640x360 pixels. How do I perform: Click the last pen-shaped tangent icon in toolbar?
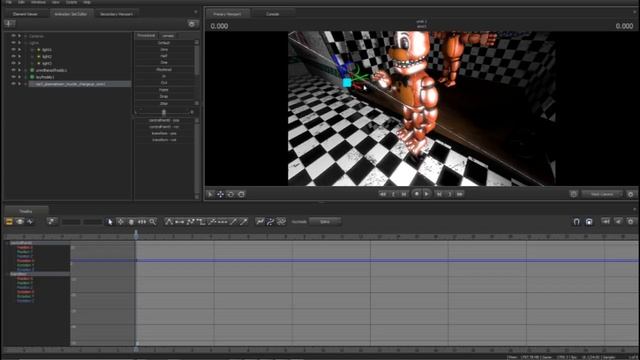click(243, 222)
